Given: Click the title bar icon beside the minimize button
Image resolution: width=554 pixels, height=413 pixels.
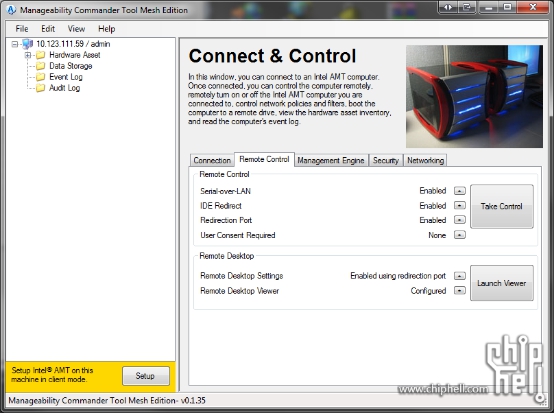Looking at the screenshot, I should coord(467,7).
